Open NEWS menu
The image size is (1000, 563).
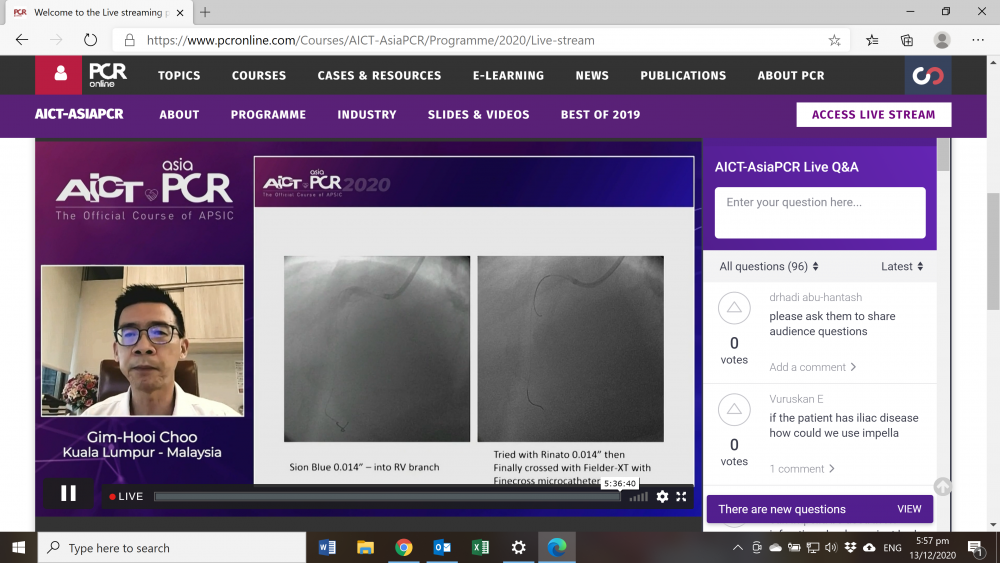(592, 75)
